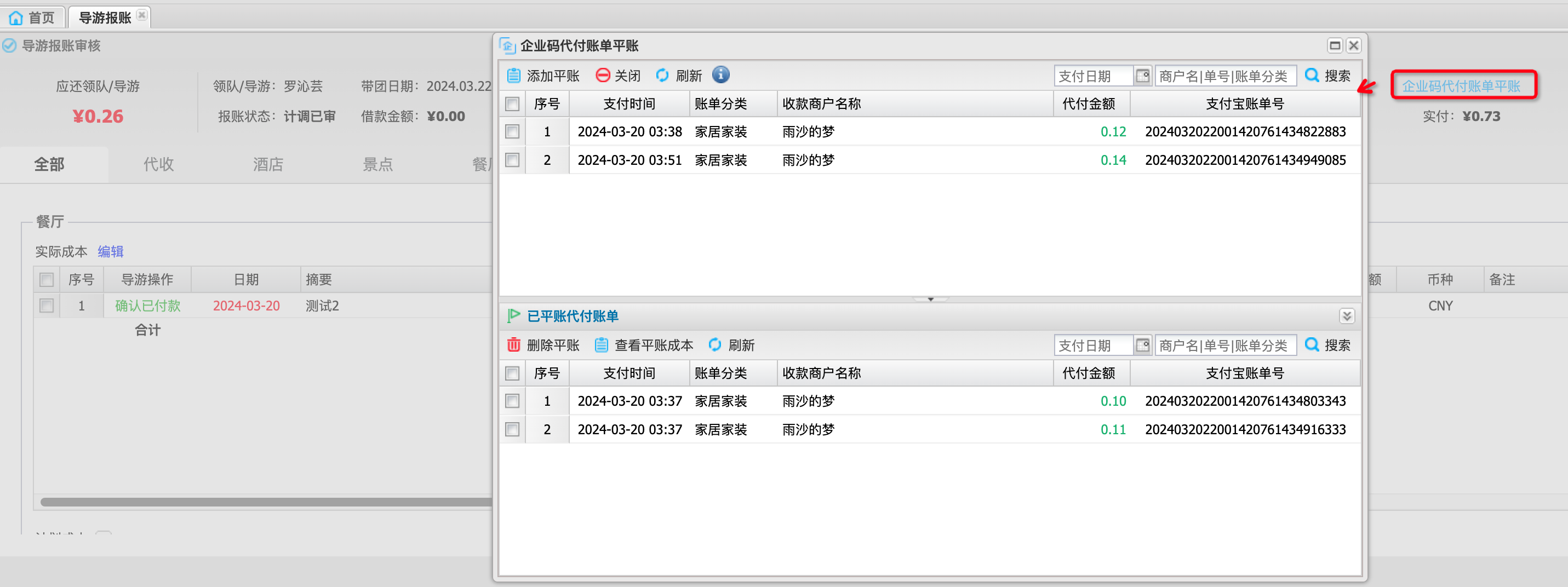The width and height of the screenshot is (1568, 587).
Task: Click the splitter collapse arrow between panels
Action: pyautogui.click(x=931, y=300)
